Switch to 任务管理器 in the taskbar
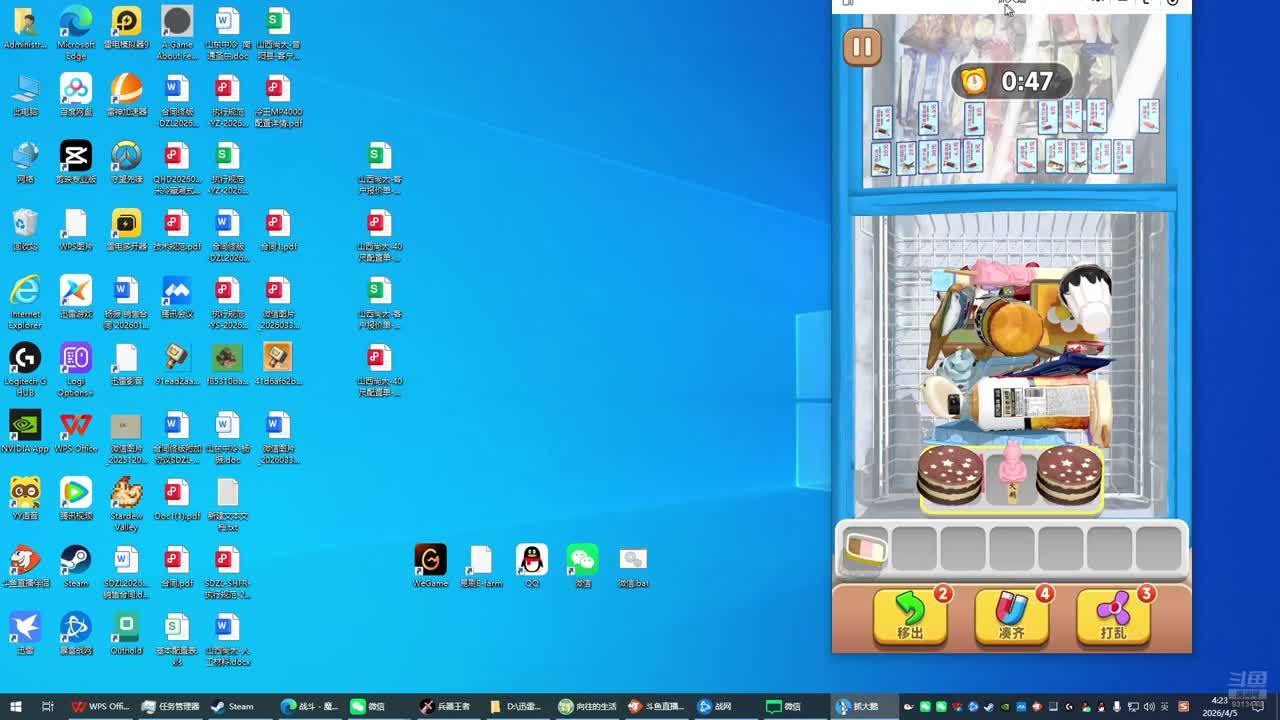The image size is (1280, 720). 171,707
